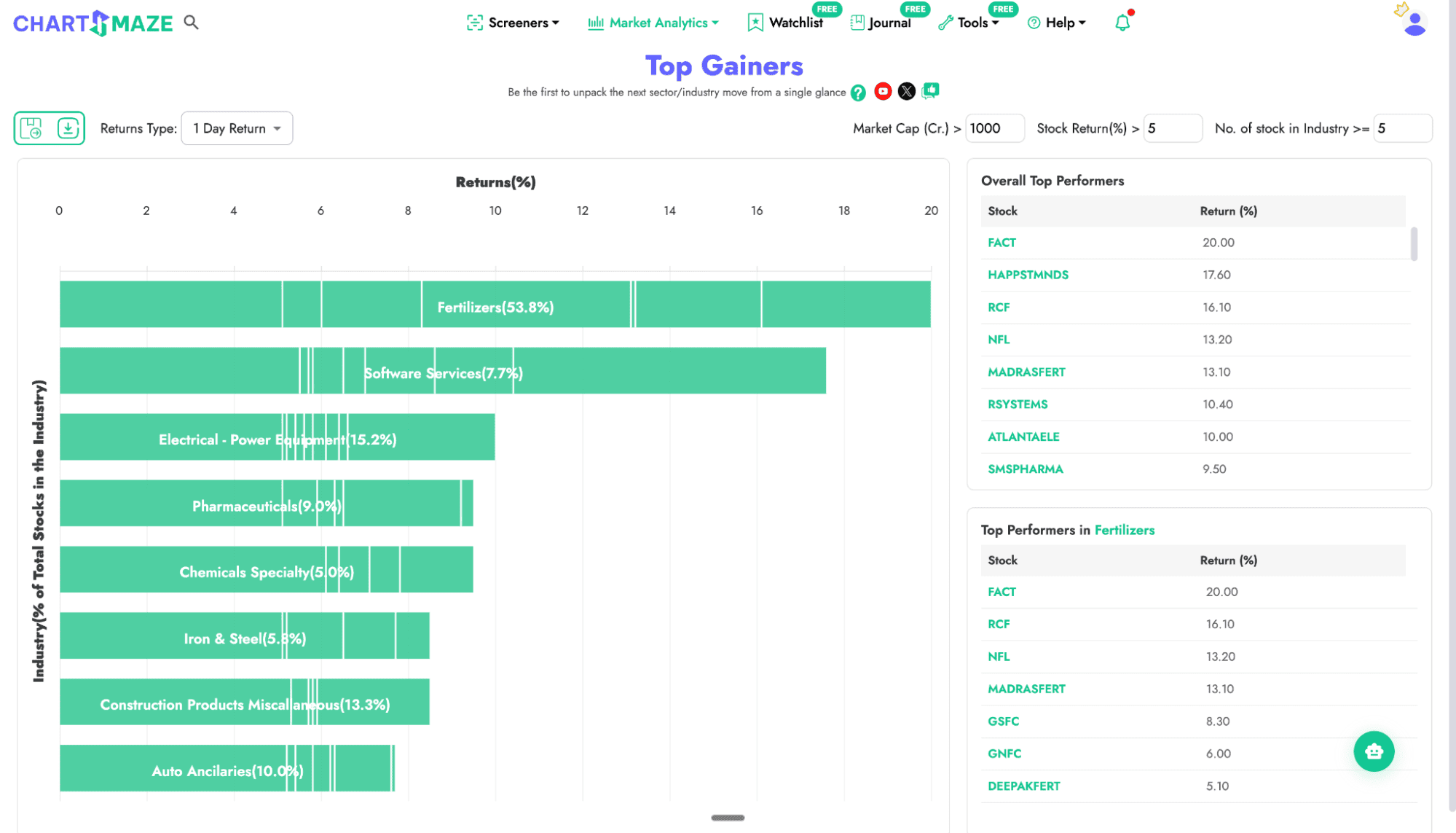Screen dimensions: 1456x833
Task: Open the chatbot assistant button
Action: pos(1374,751)
